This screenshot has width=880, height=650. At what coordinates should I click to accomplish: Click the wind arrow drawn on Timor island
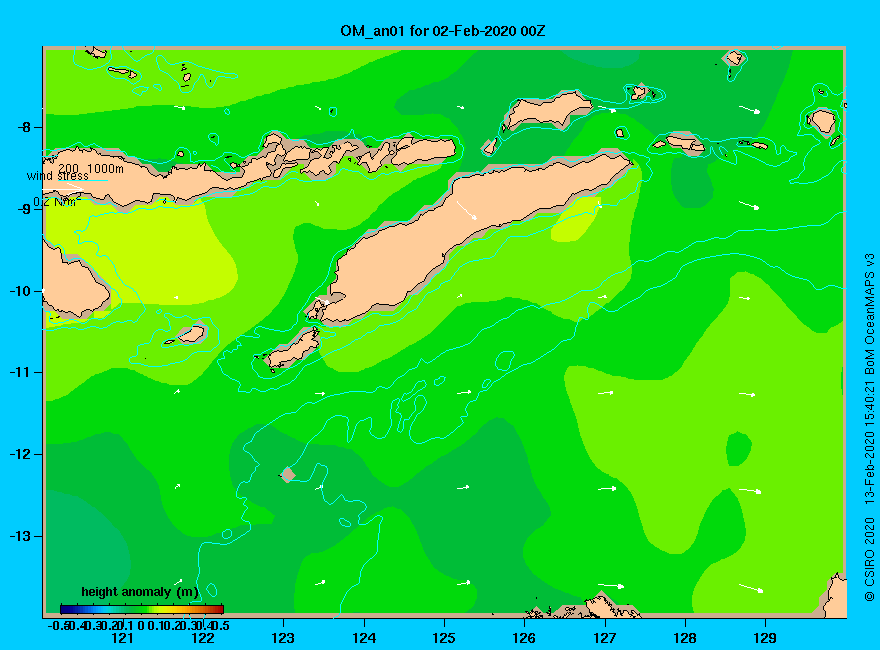point(466,210)
